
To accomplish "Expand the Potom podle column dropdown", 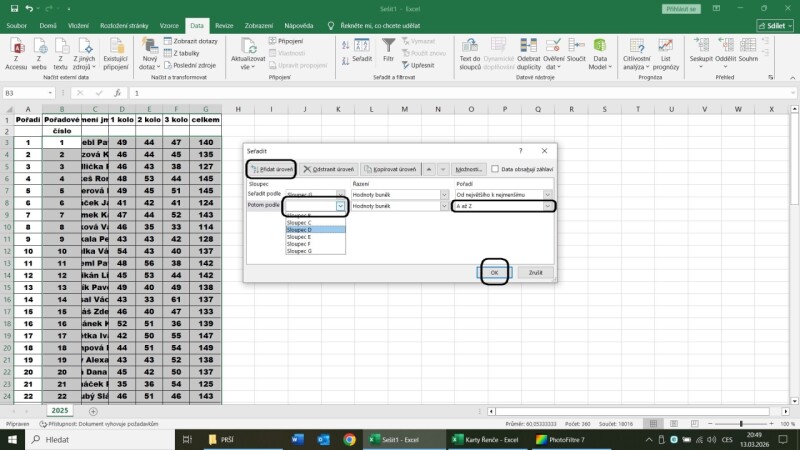I will (340, 206).
